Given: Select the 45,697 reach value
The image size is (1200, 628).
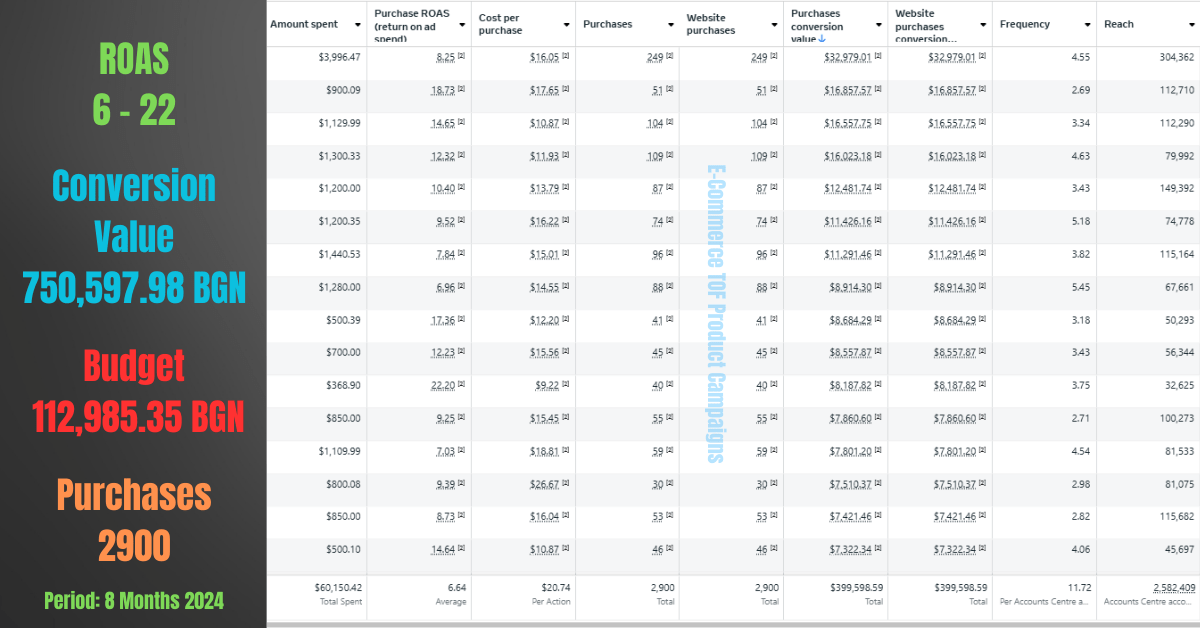Looking at the screenshot, I should click(x=1180, y=549).
